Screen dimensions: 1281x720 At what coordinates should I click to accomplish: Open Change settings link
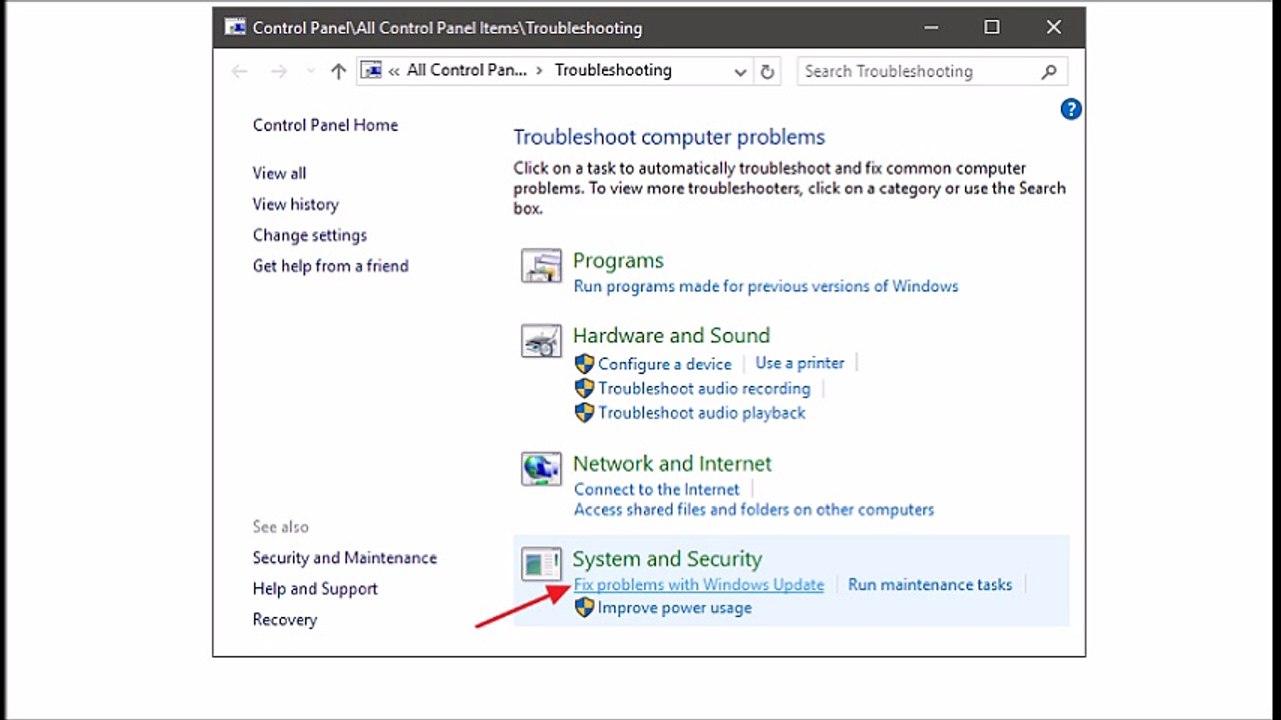click(x=309, y=235)
